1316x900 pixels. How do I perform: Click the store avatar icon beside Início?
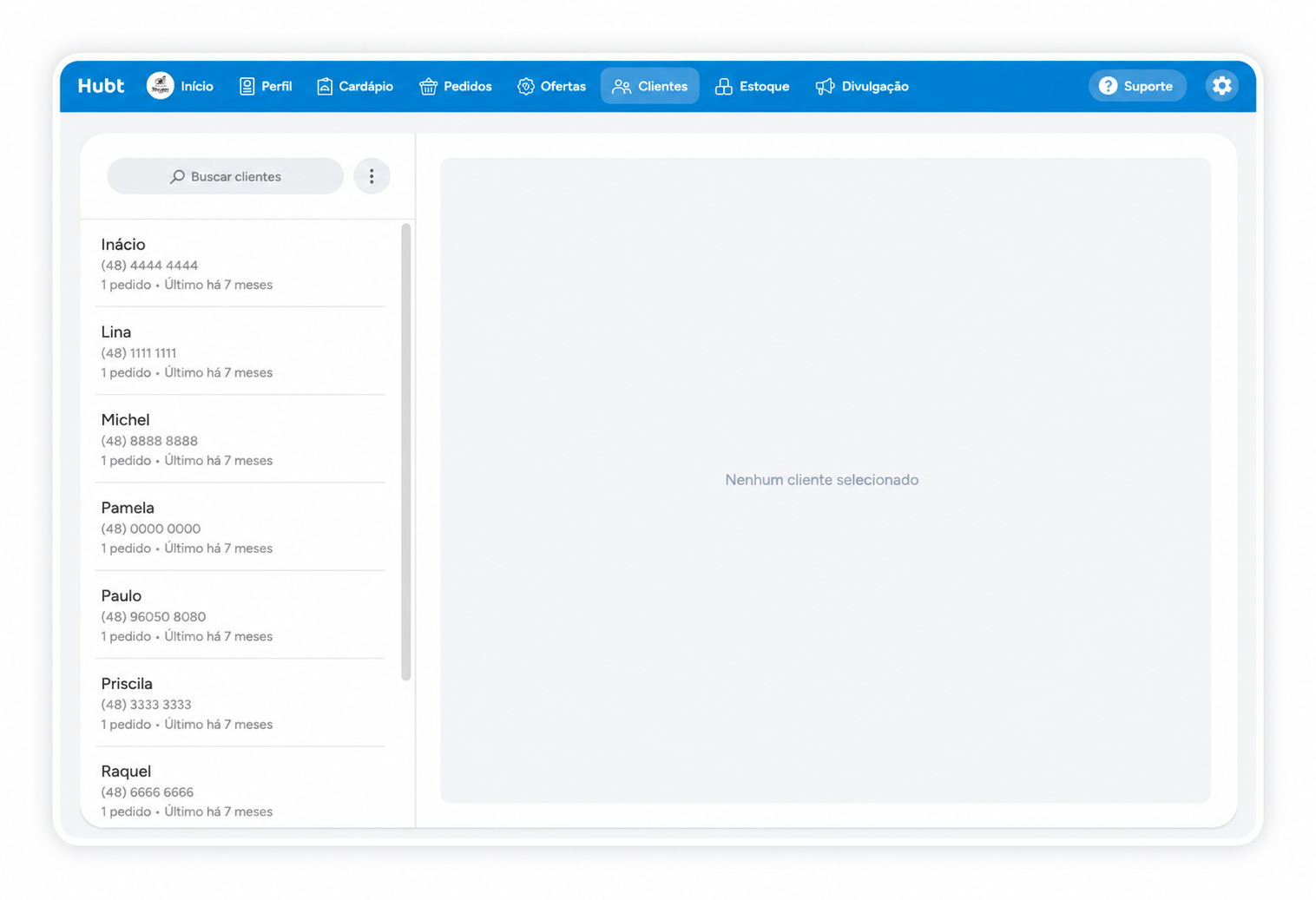click(160, 85)
